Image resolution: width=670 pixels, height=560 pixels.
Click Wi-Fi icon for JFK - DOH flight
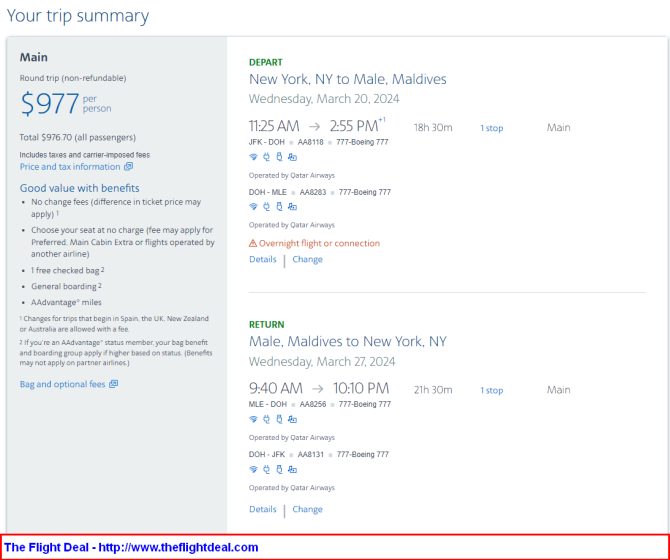(253, 157)
